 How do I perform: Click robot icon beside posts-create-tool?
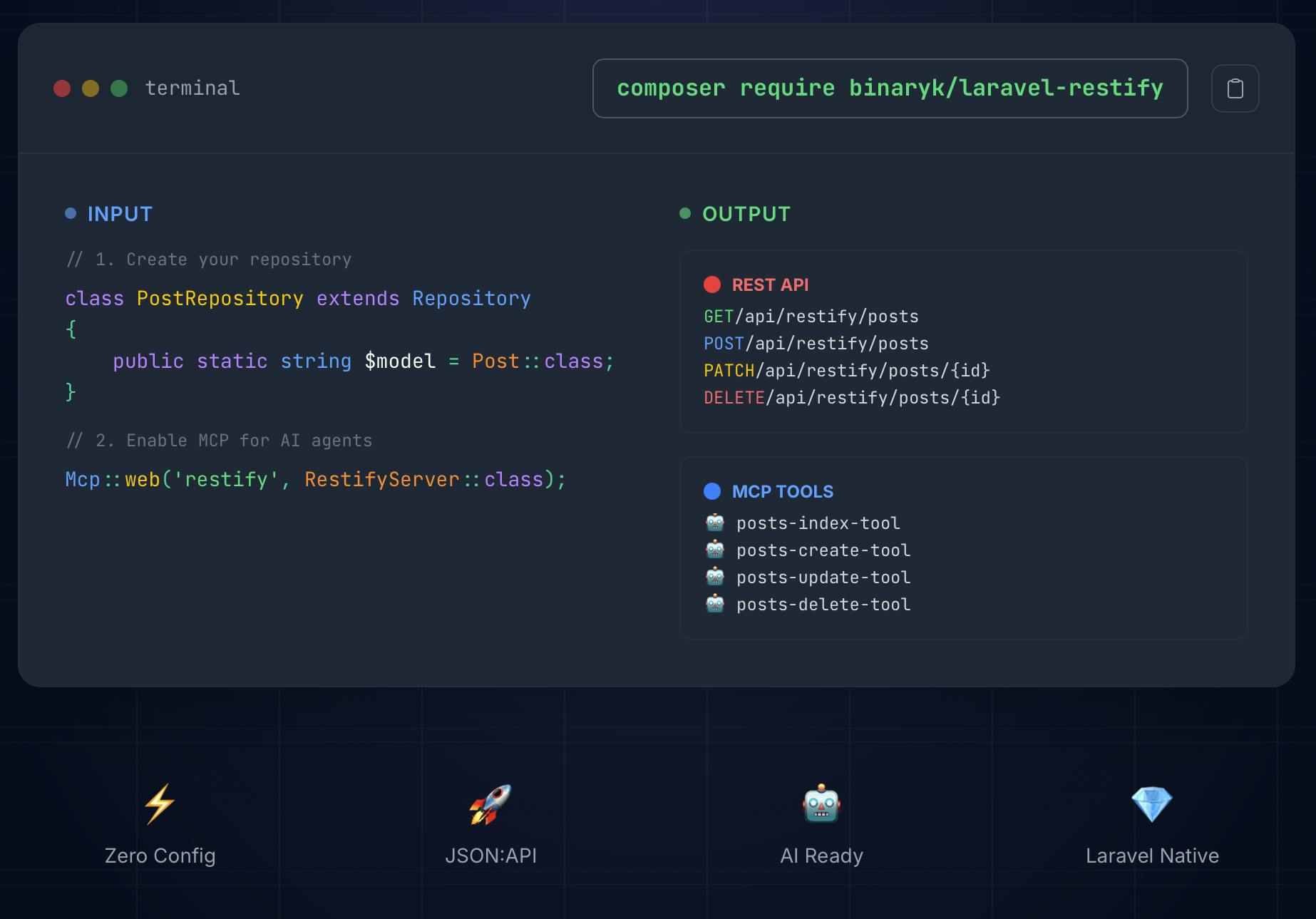(x=715, y=550)
